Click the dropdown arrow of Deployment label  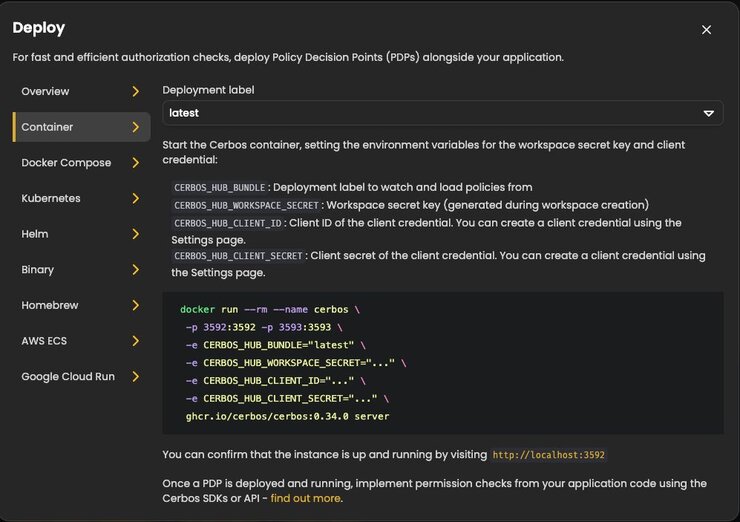point(708,113)
